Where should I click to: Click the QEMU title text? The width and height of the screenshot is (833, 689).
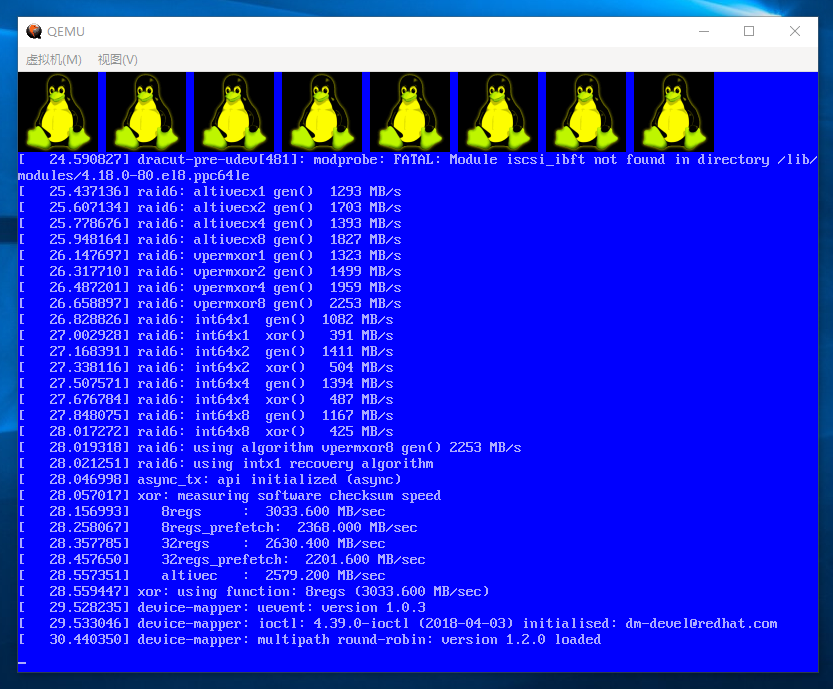(66, 31)
